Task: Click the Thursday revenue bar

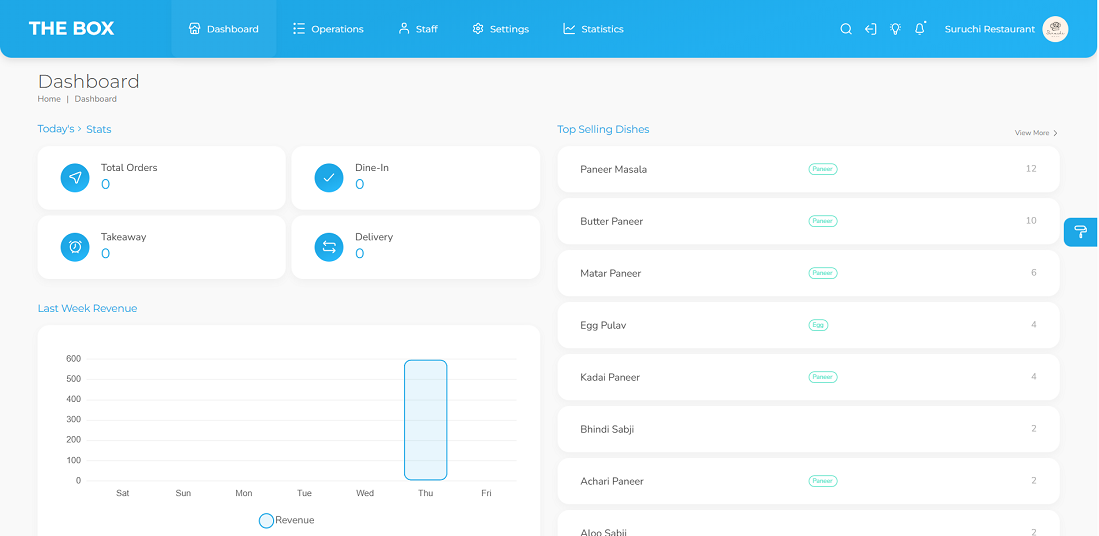Action: 425,420
